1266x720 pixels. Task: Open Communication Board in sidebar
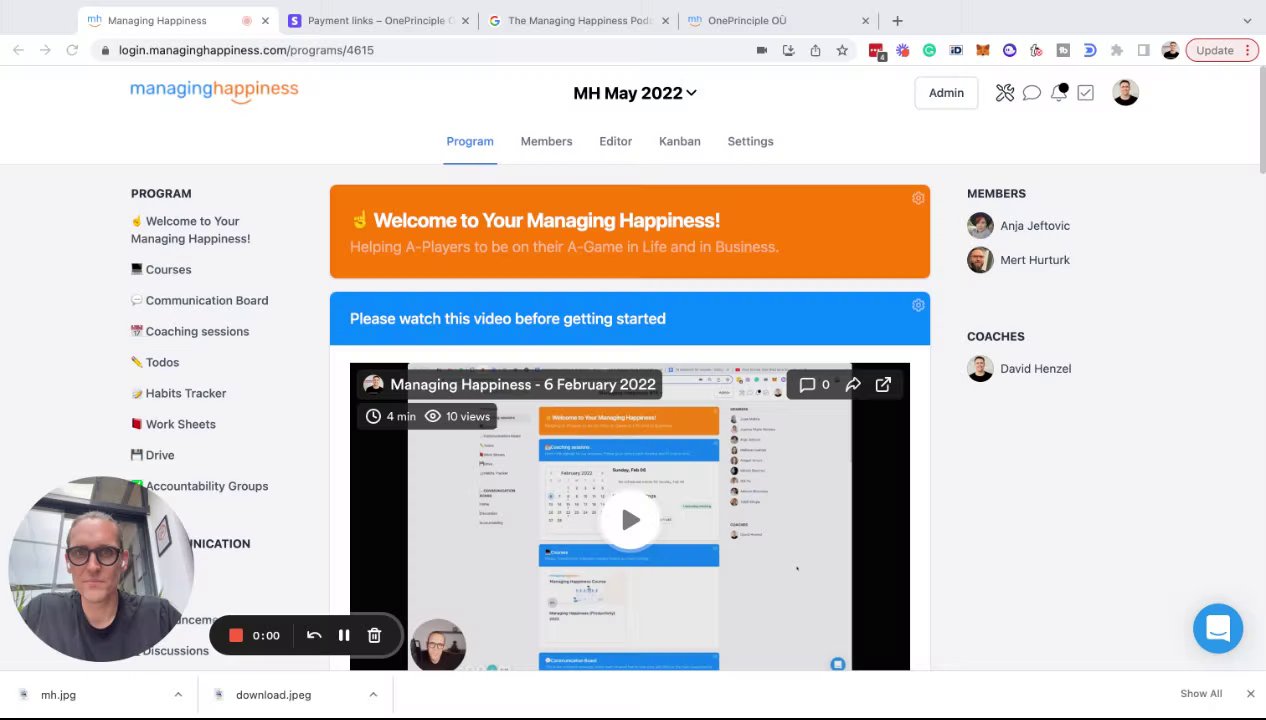(199, 300)
